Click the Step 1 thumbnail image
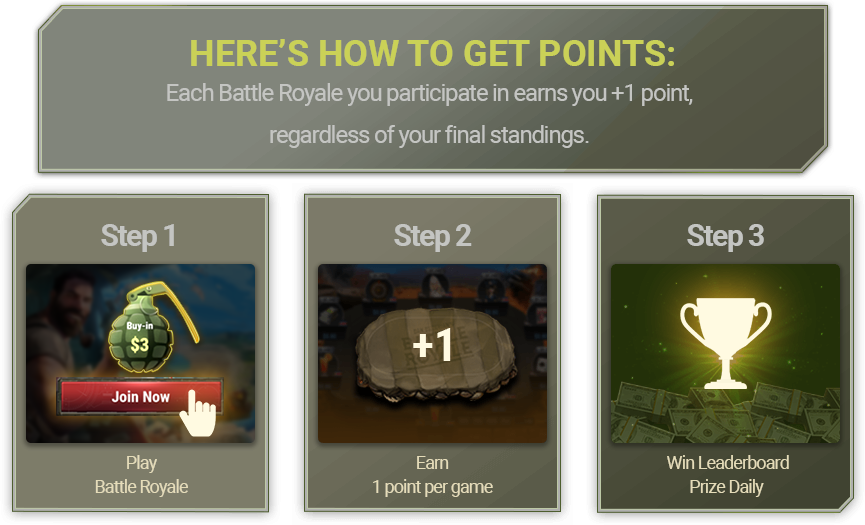This screenshot has width=865, height=525. 141,353
